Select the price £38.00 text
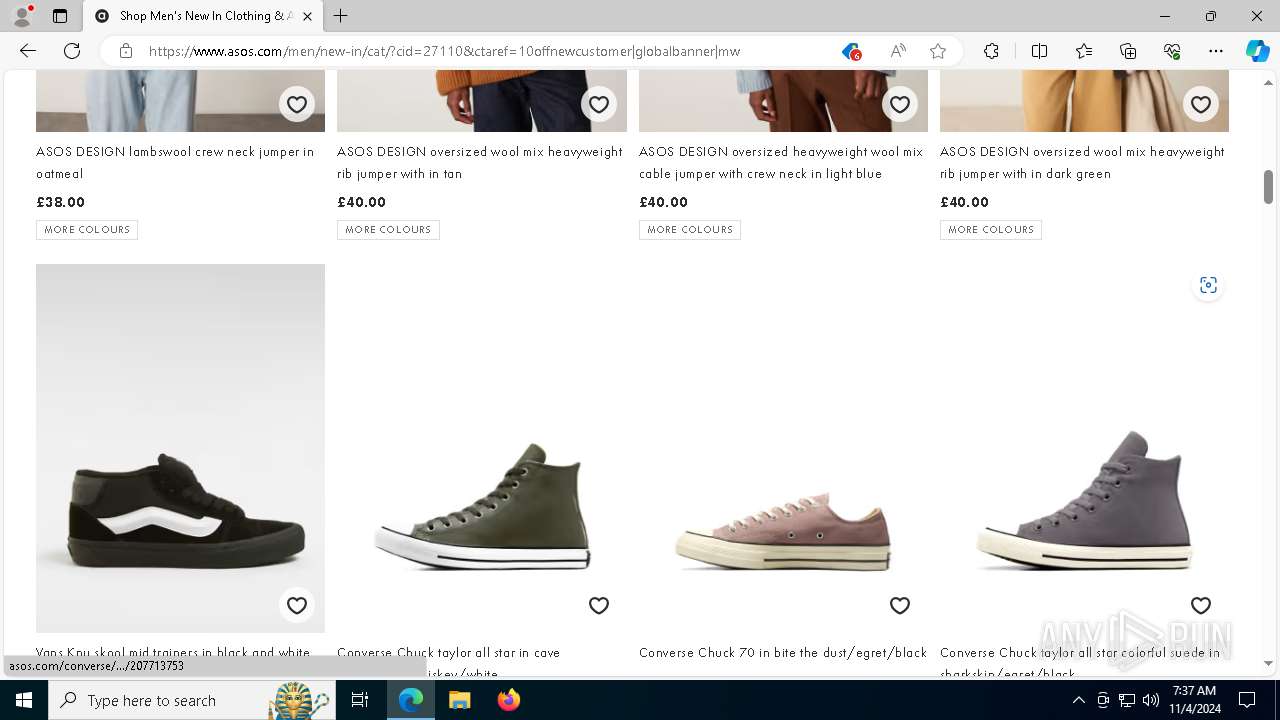This screenshot has height=720, width=1280. click(x=61, y=202)
